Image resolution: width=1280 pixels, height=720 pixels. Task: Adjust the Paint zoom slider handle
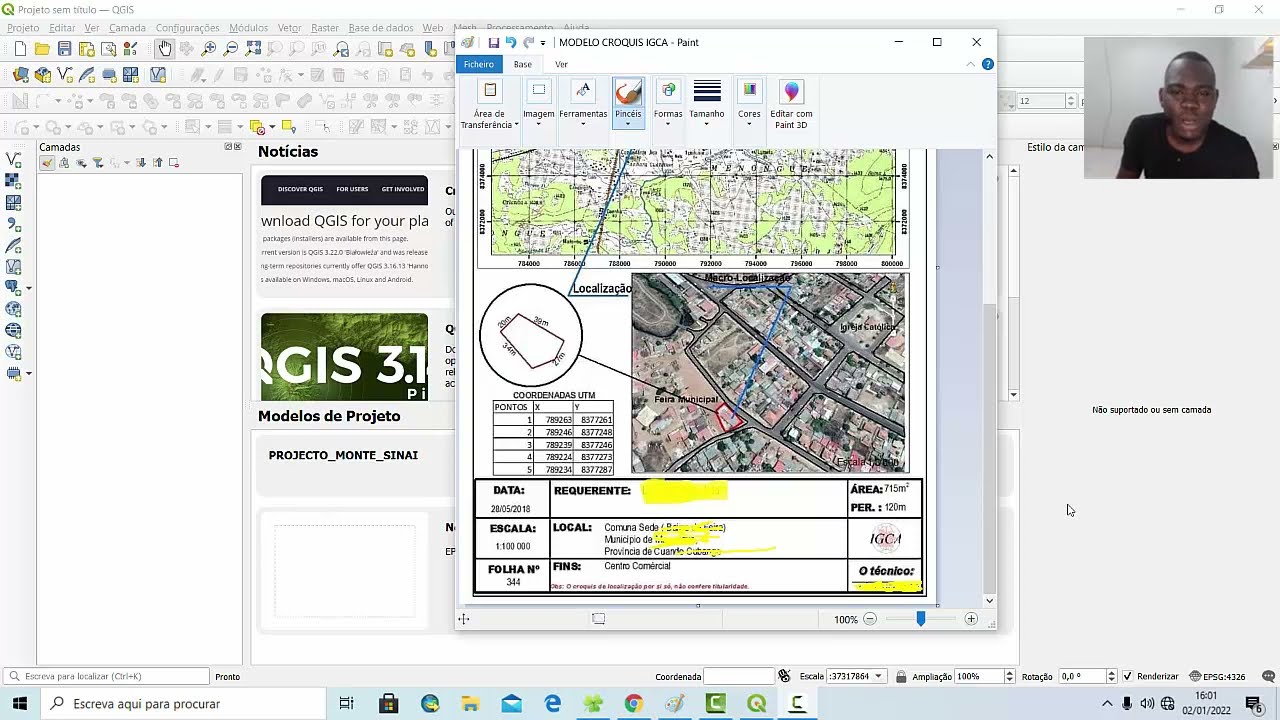[x=921, y=620]
